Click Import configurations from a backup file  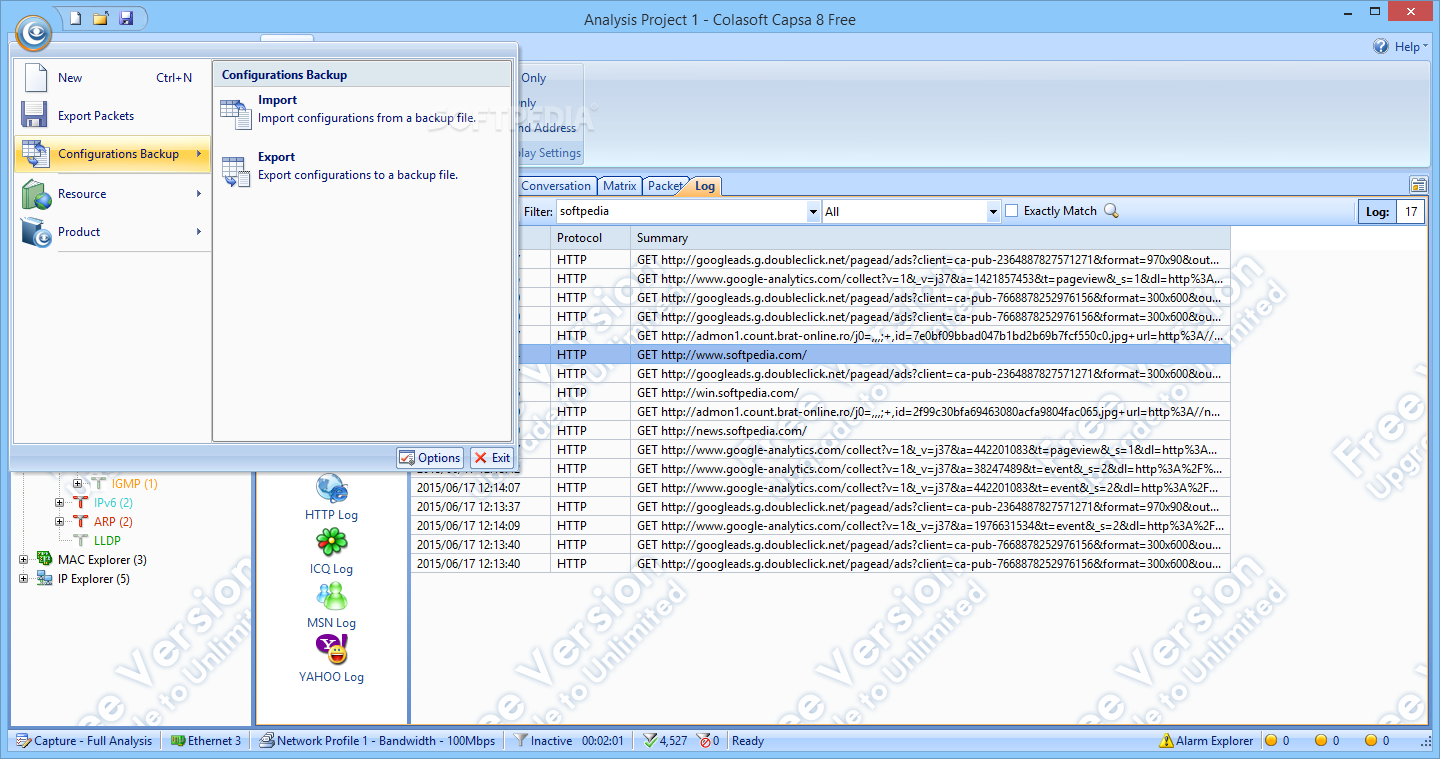point(361,109)
